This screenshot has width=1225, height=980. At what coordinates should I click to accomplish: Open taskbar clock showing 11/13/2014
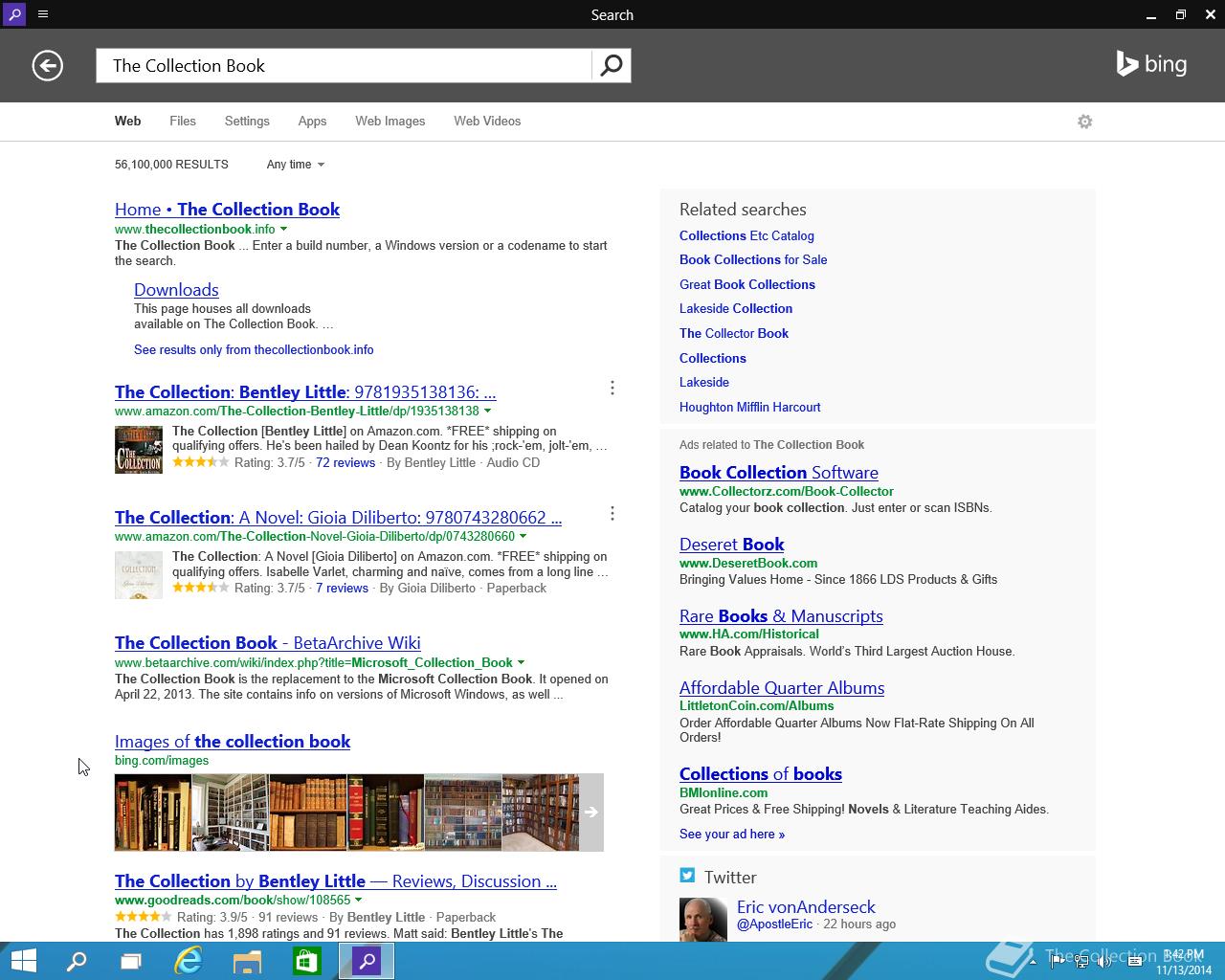1183,962
